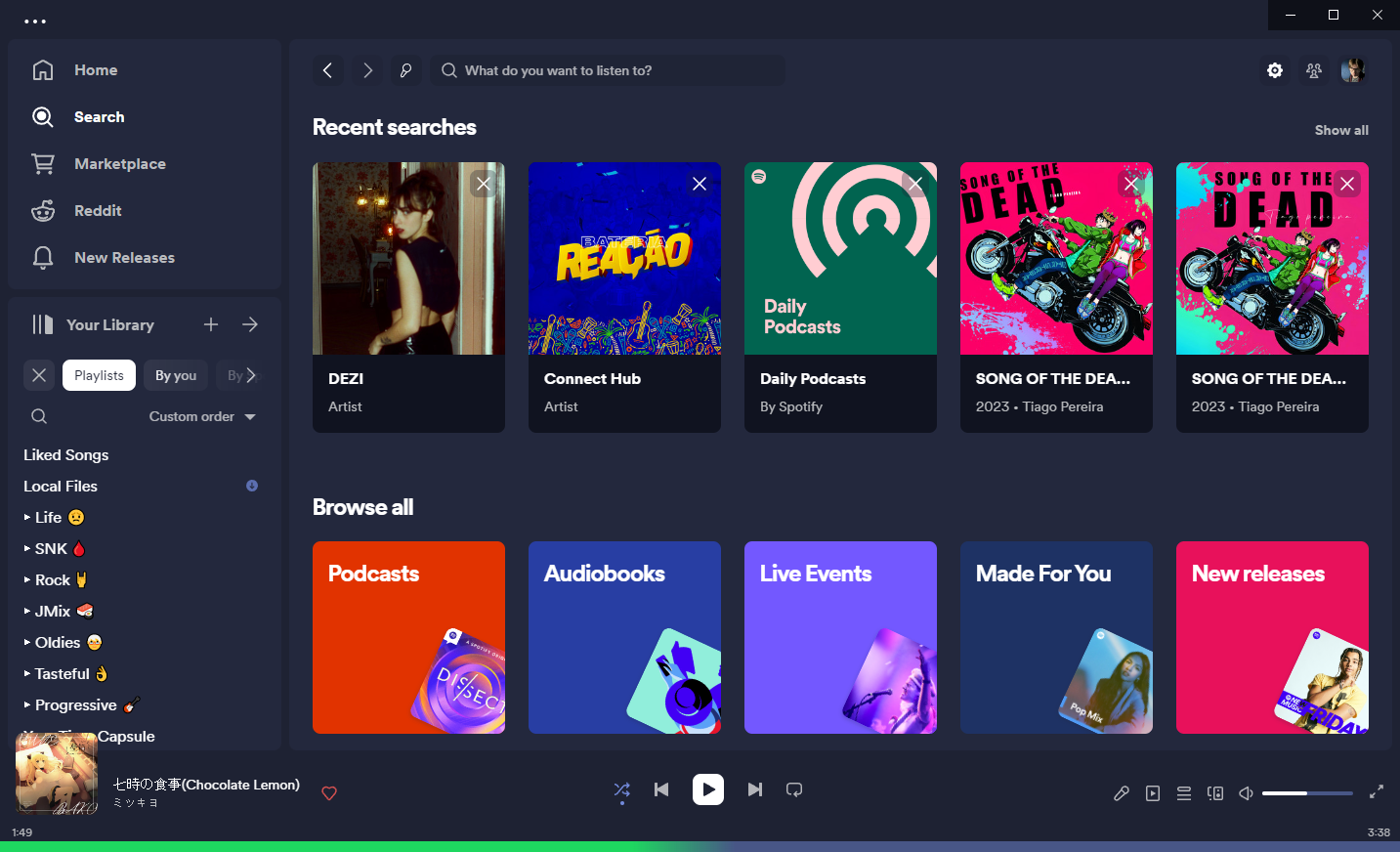Adjust the volume slider

(x=1307, y=793)
